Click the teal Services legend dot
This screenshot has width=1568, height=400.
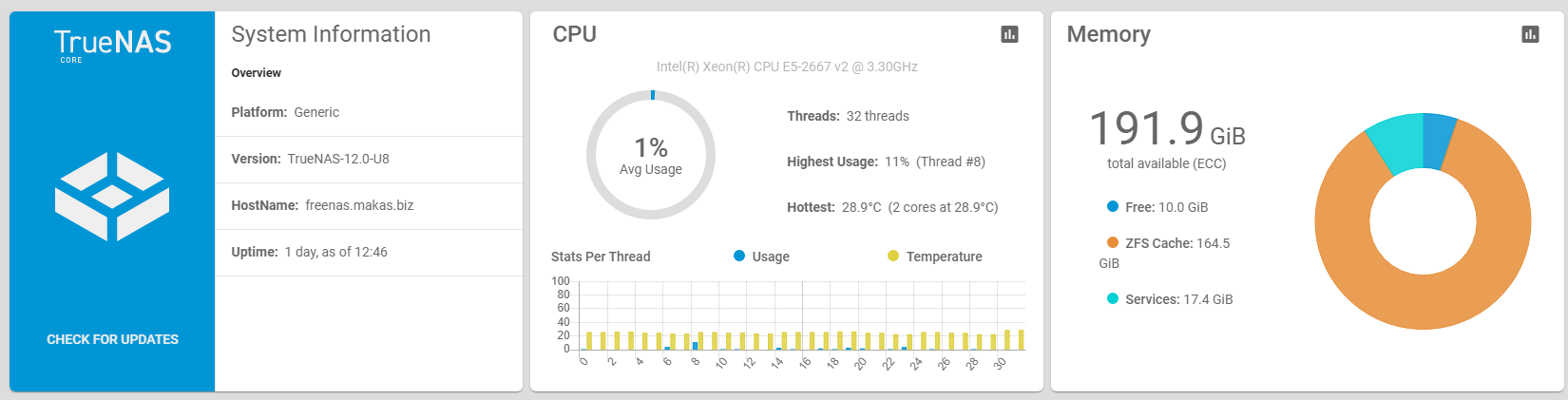(1113, 298)
